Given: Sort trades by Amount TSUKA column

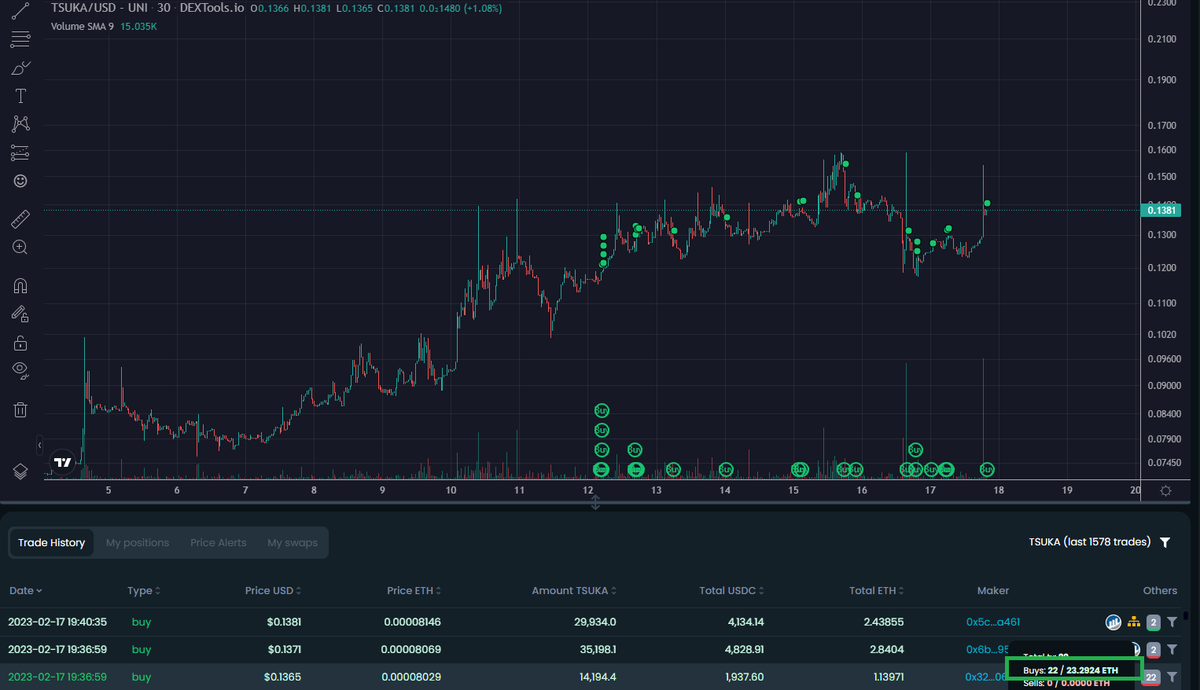Looking at the screenshot, I should 574,591.
